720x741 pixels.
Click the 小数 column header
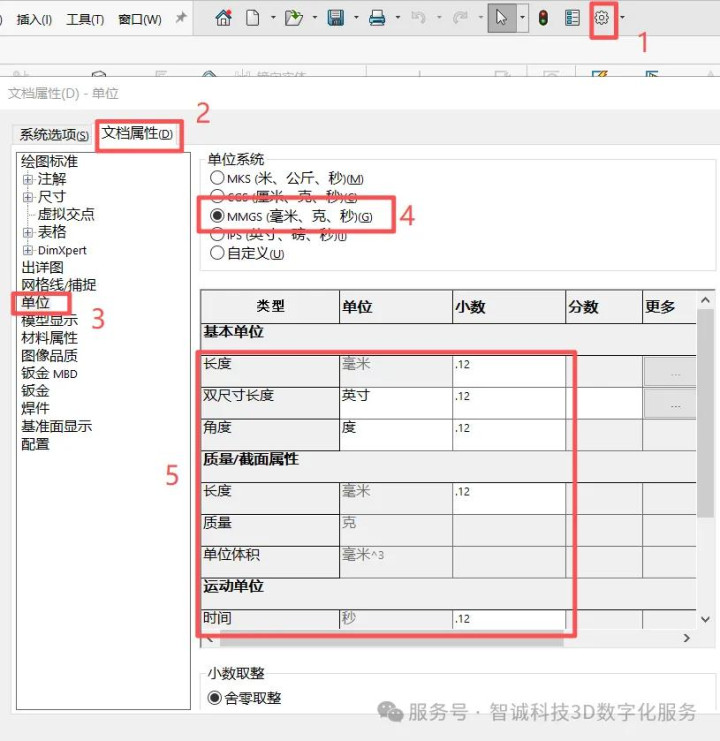point(509,307)
